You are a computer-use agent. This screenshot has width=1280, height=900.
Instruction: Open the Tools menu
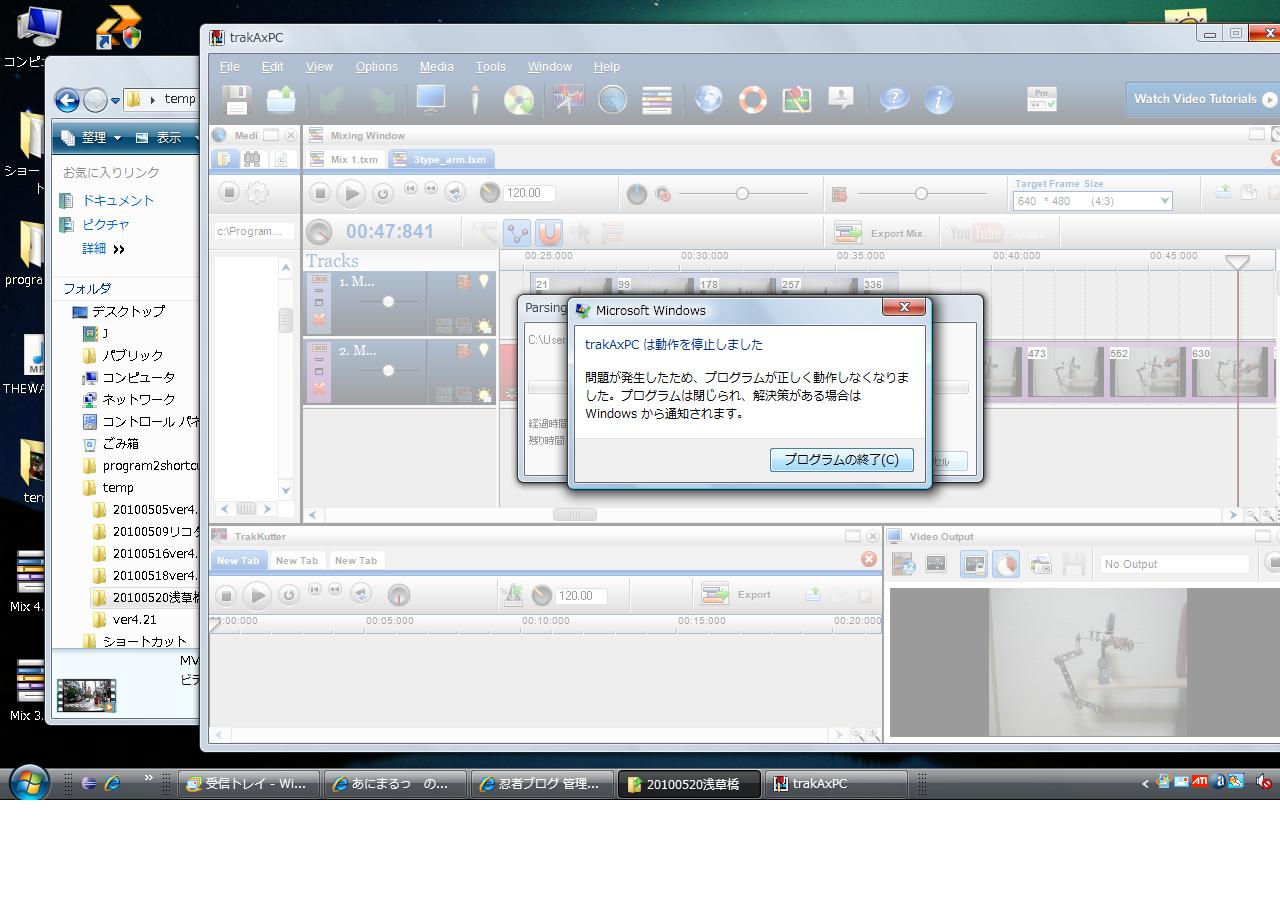pyautogui.click(x=490, y=66)
